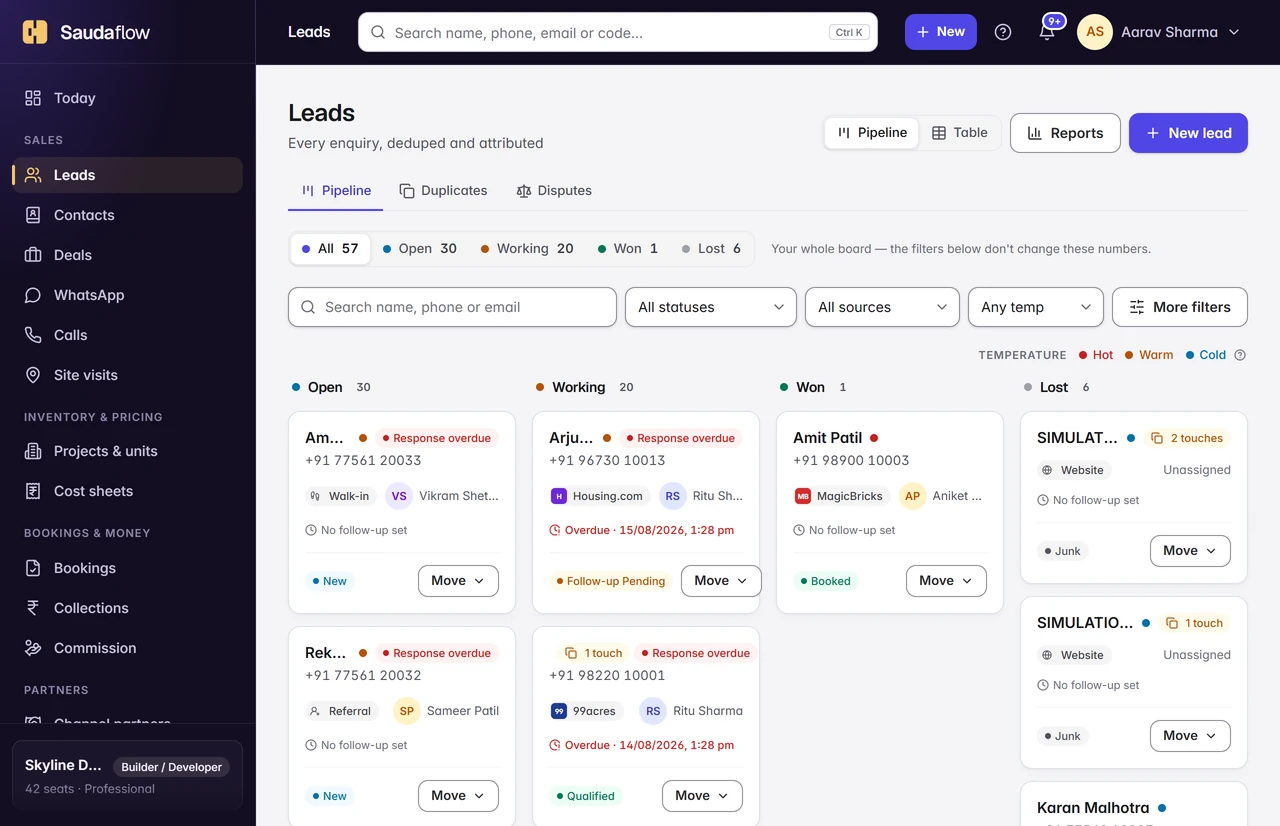The image size is (1280, 826).
Task: Click the temperature legend info icon
Action: pyautogui.click(x=1240, y=355)
